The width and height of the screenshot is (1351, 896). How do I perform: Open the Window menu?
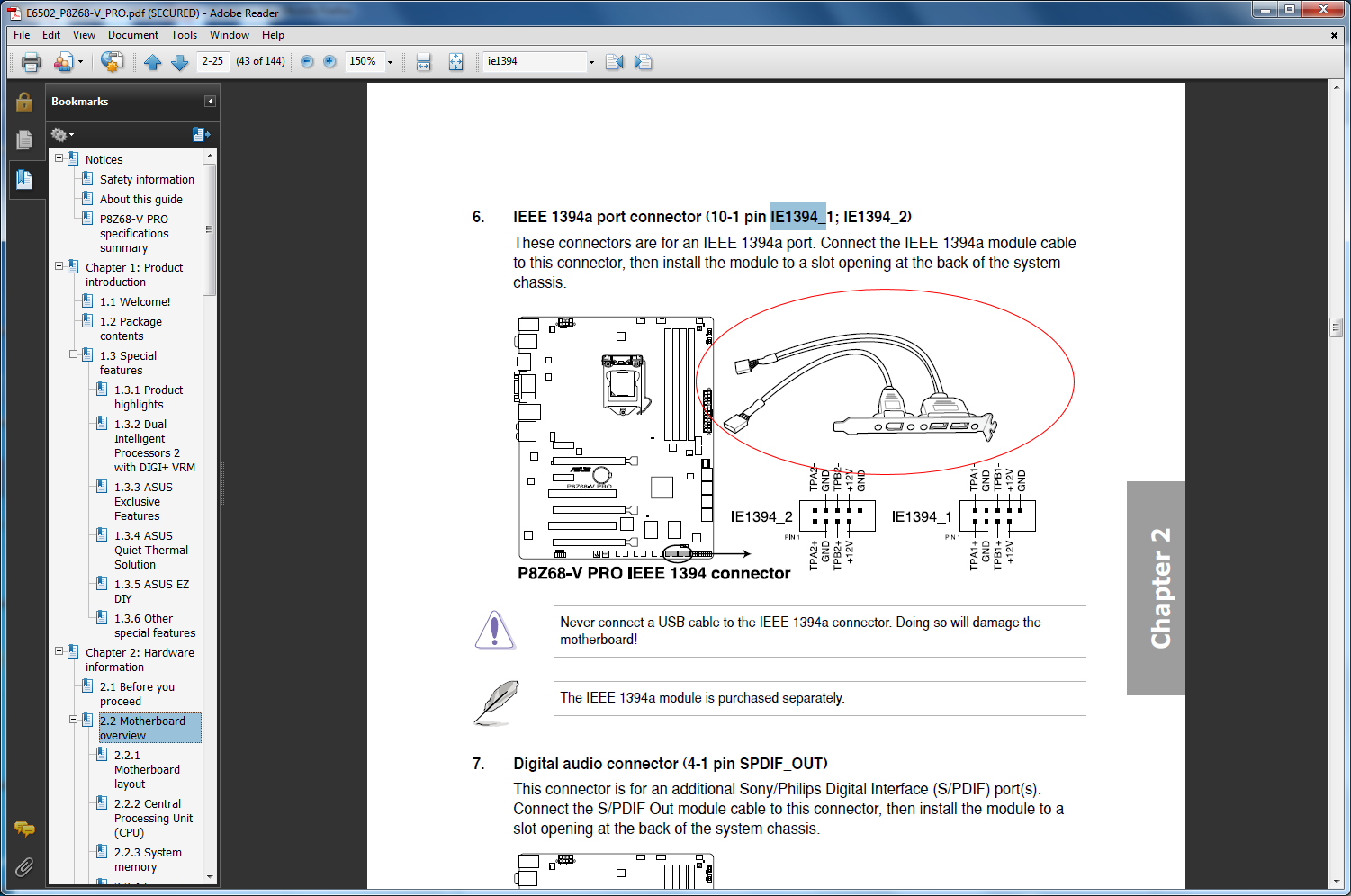tap(230, 35)
